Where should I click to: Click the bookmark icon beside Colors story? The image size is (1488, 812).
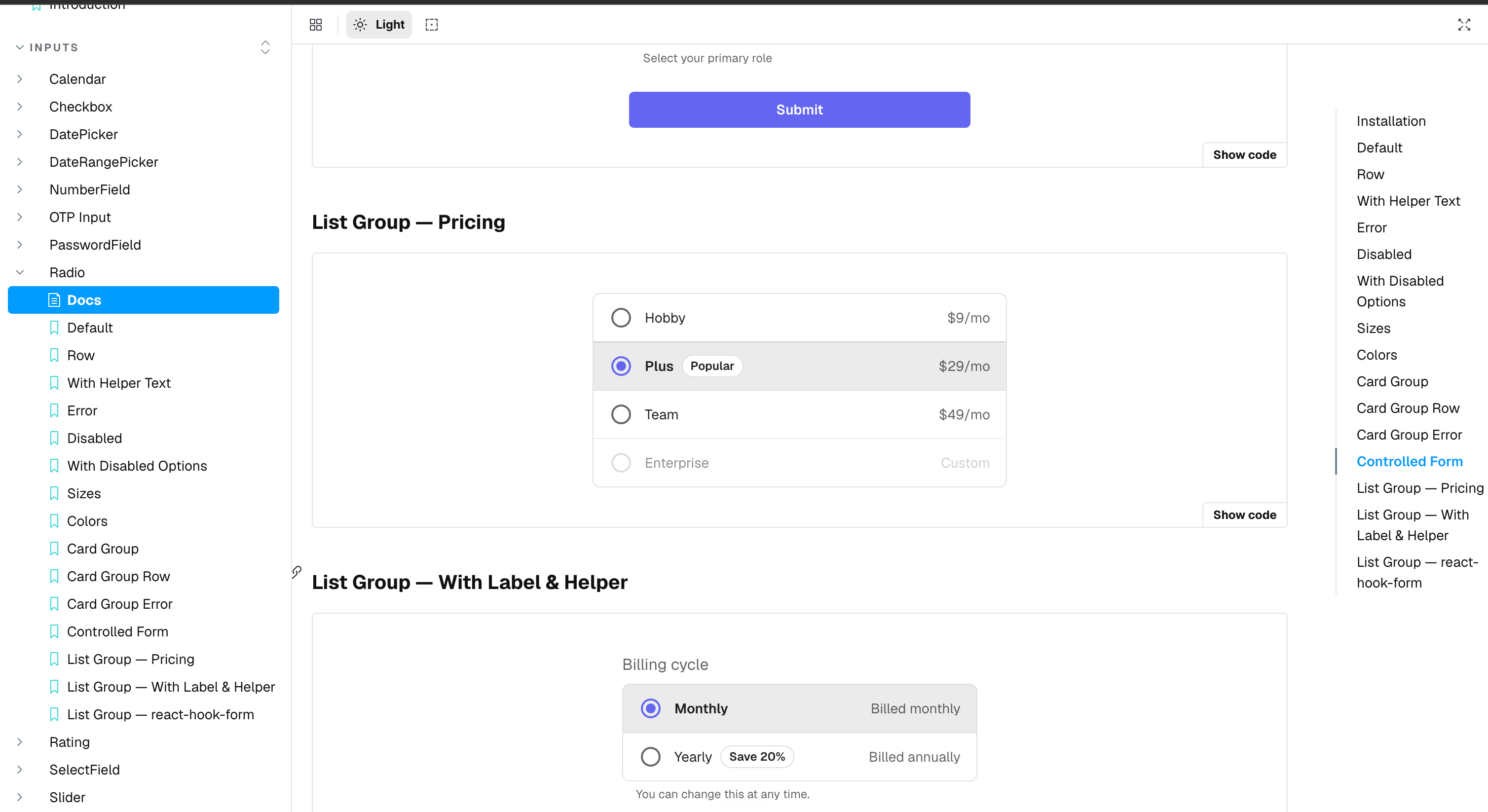54,521
